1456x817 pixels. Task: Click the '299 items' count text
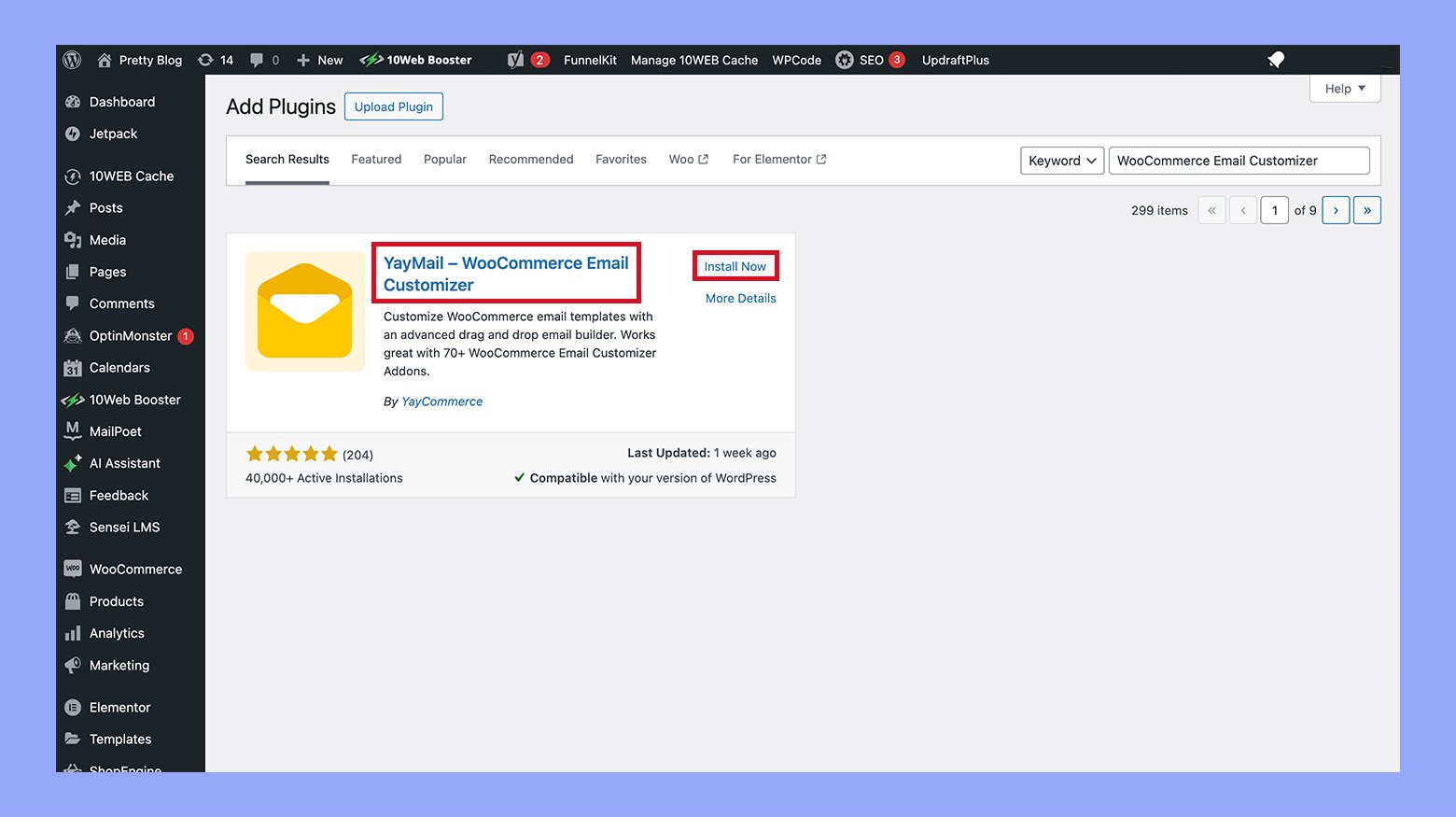pos(1159,210)
